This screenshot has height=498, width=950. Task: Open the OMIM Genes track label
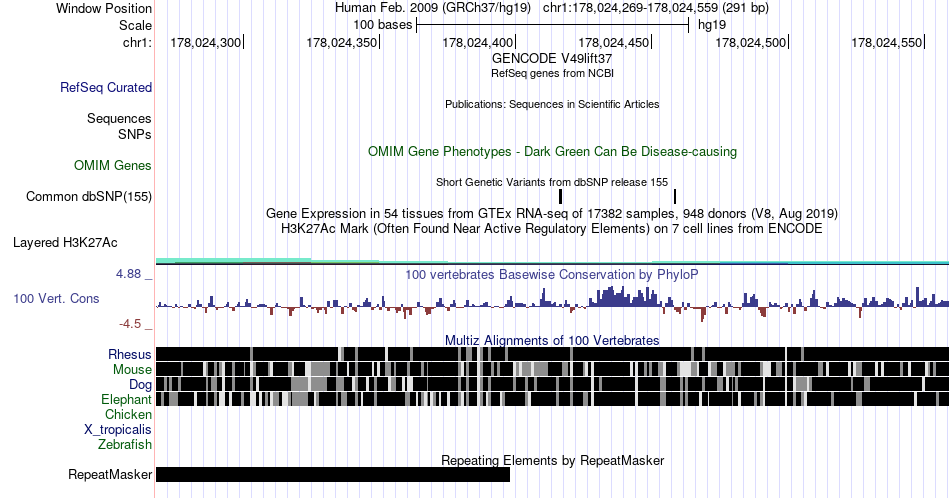pyautogui.click(x=113, y=165)
